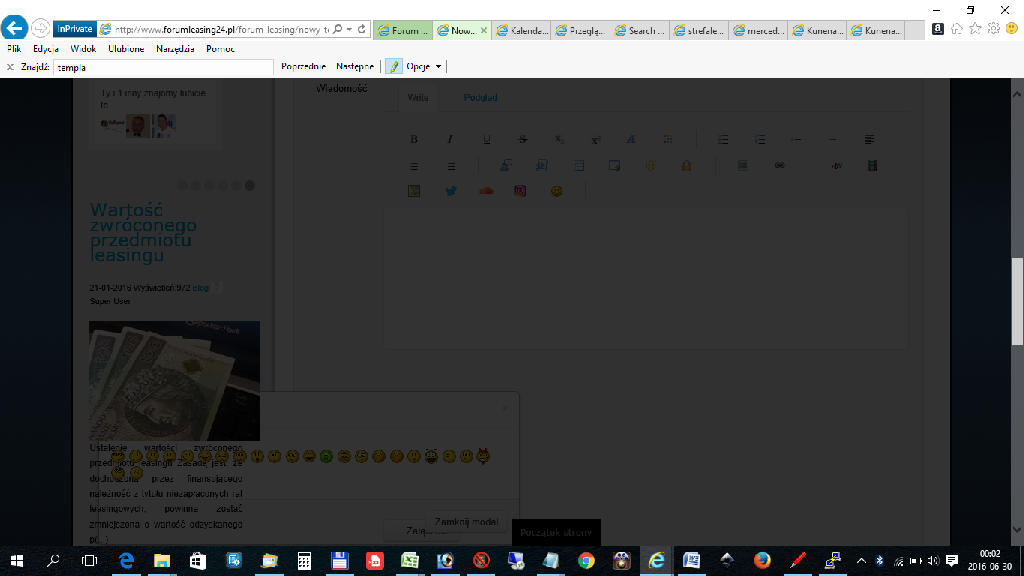Insert a Twitter embed icon
The width and height of the screenshot is (1024, 576).
click(x=451, y=191)
